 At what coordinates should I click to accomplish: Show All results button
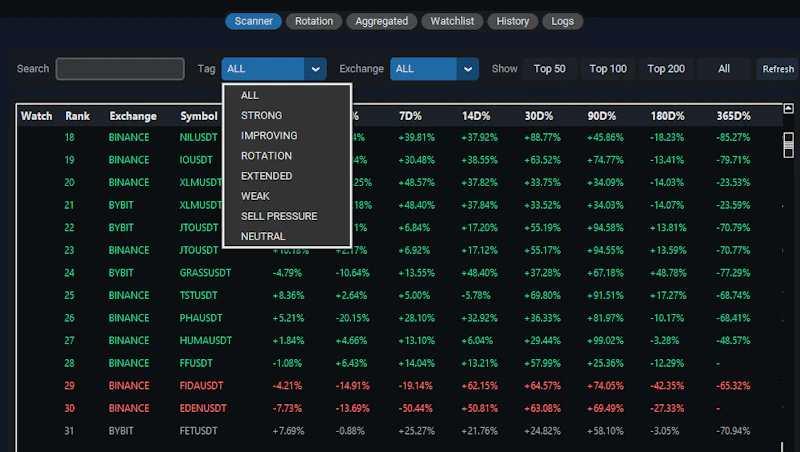724,69
